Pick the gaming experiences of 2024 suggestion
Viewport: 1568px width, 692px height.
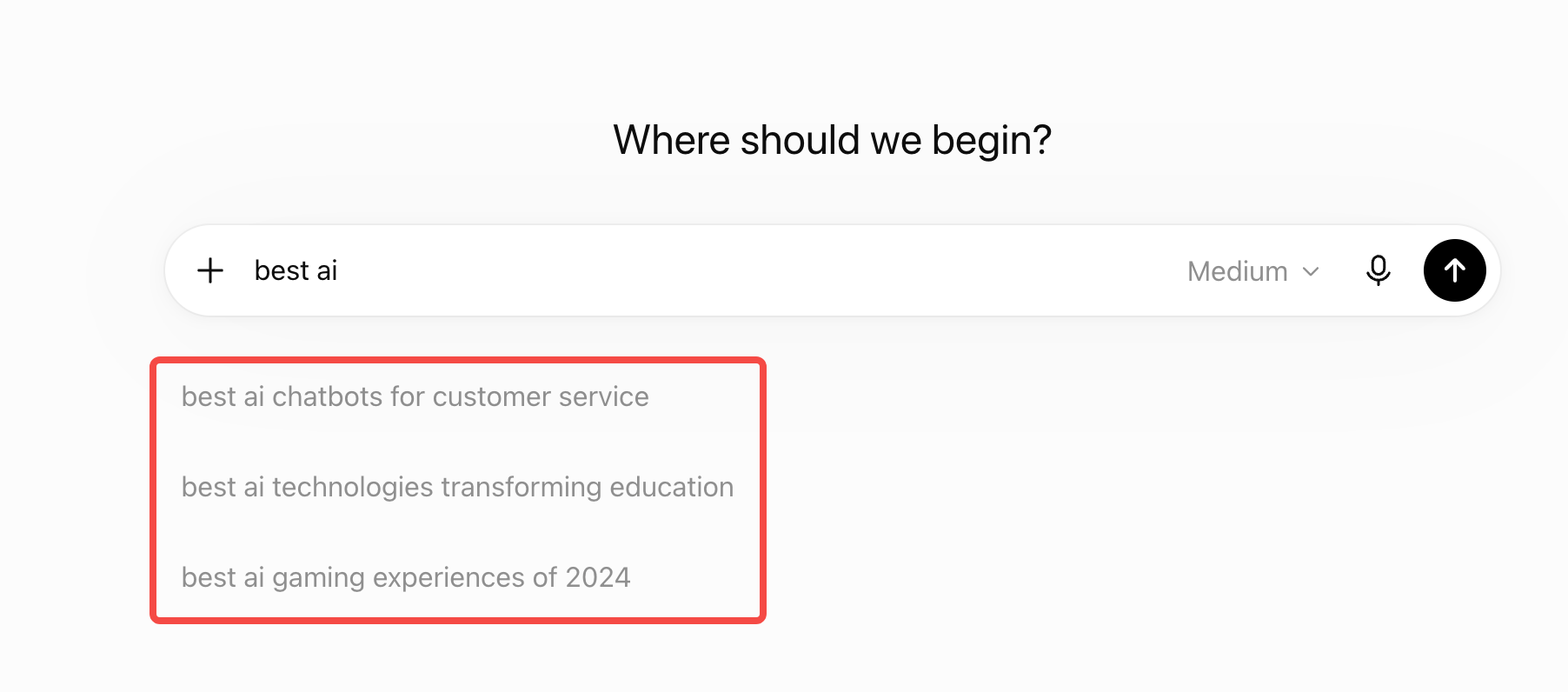(406, 577)
